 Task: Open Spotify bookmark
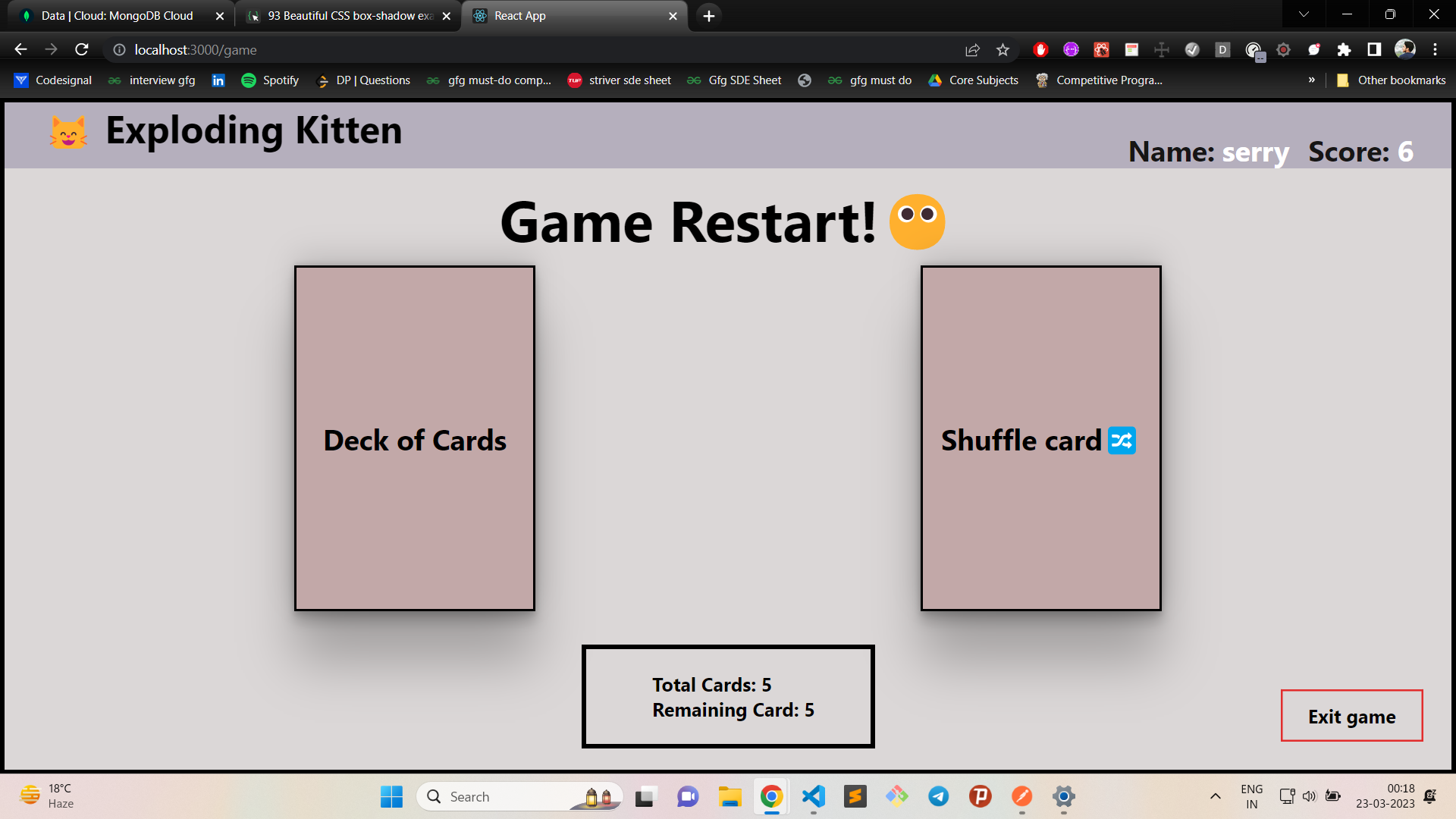(x=270, y=80)
